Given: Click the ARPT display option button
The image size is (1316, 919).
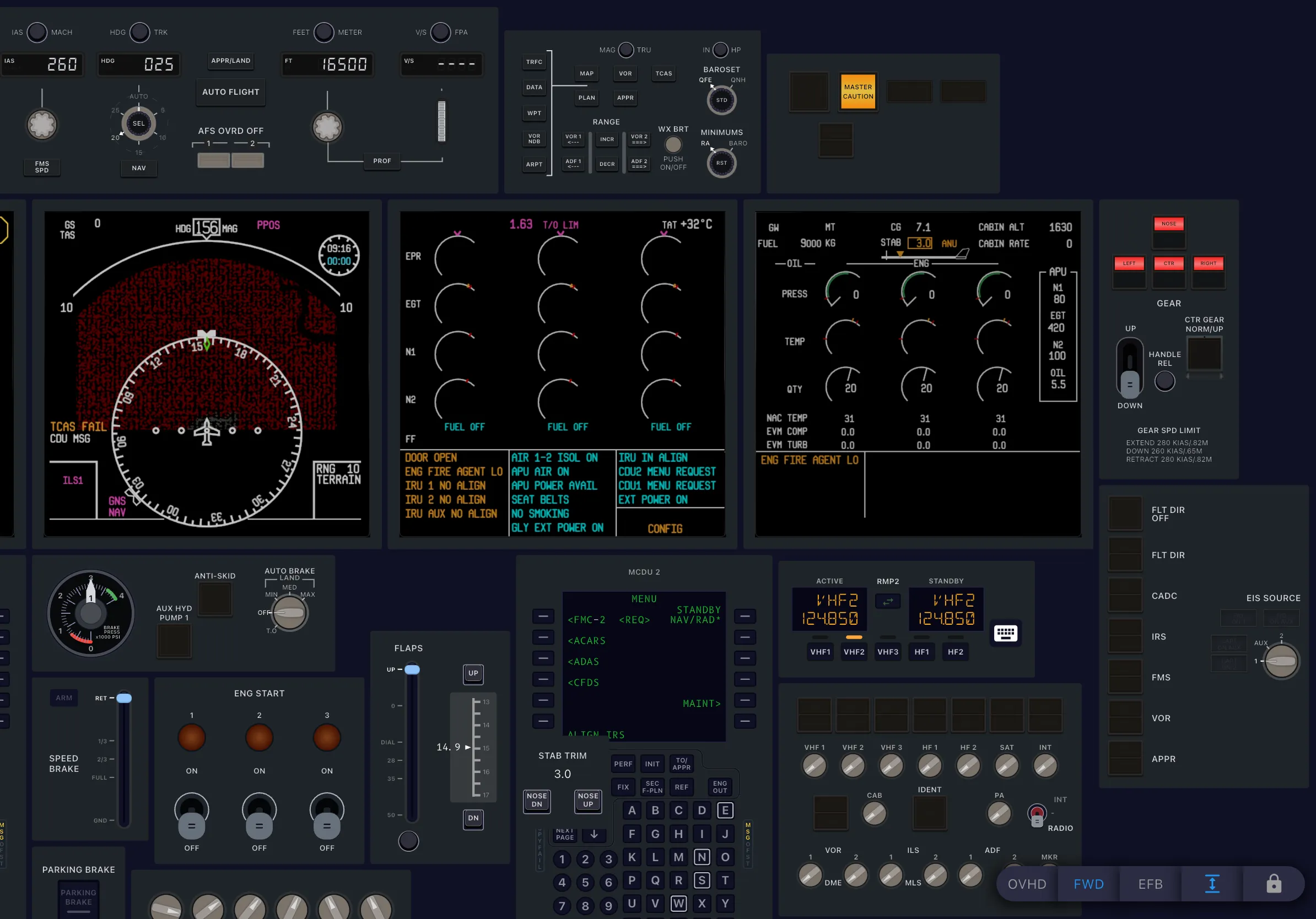Looking at the screenshot, I should (x=534, y=164).
